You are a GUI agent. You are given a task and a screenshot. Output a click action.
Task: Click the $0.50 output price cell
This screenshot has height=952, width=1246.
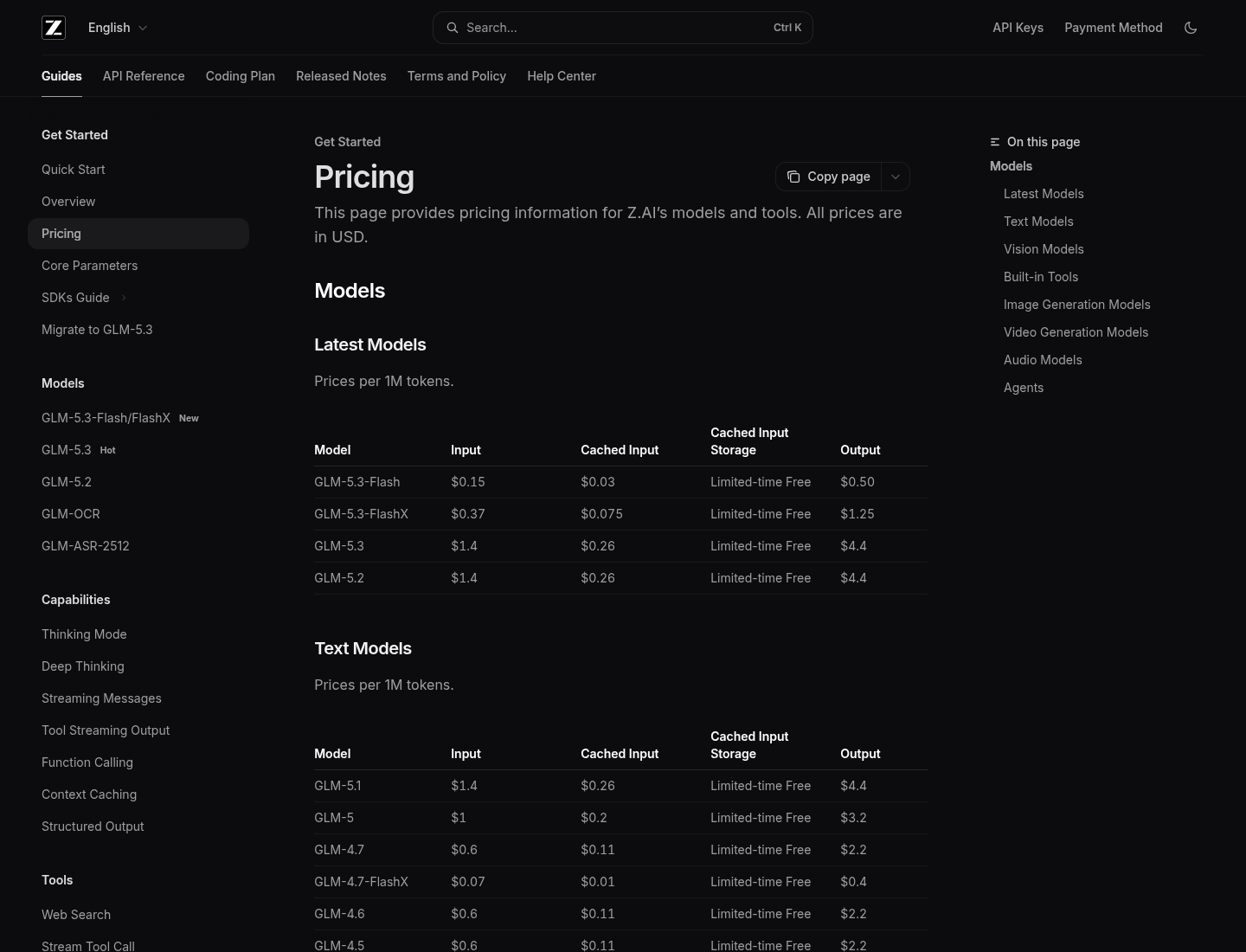pyautogui.click(x=857, y=482)
